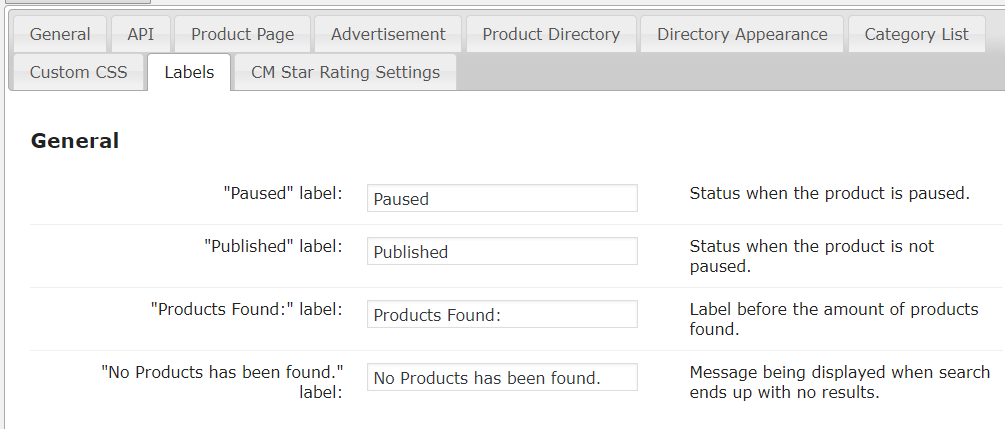Switch to Directory Appearance tab
Viewport: 1005px width, 429px height.
pyautogui.click(x=742, y=34)
